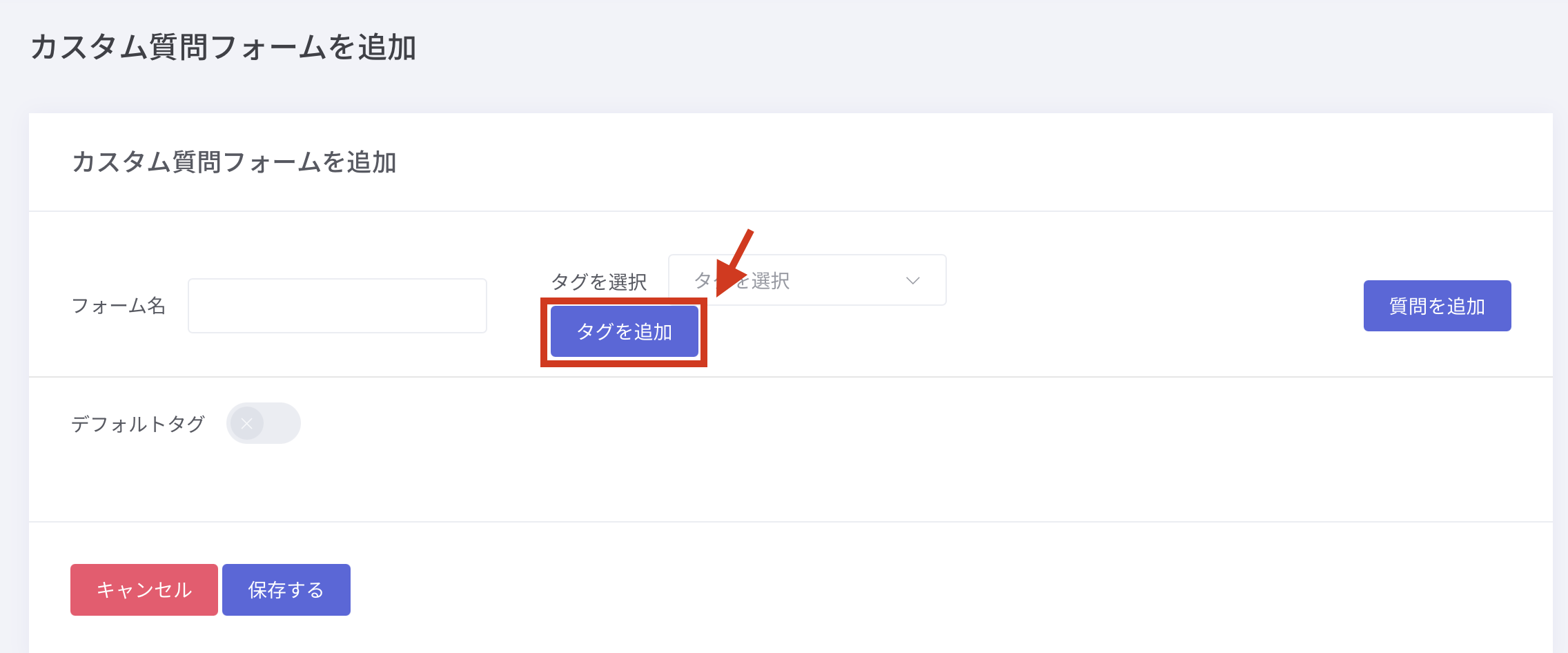The width and height of the screenshot is (1568, 653).
Task: Click the タグを選択 label beside the dropdown
Action: tap(598, 282)
